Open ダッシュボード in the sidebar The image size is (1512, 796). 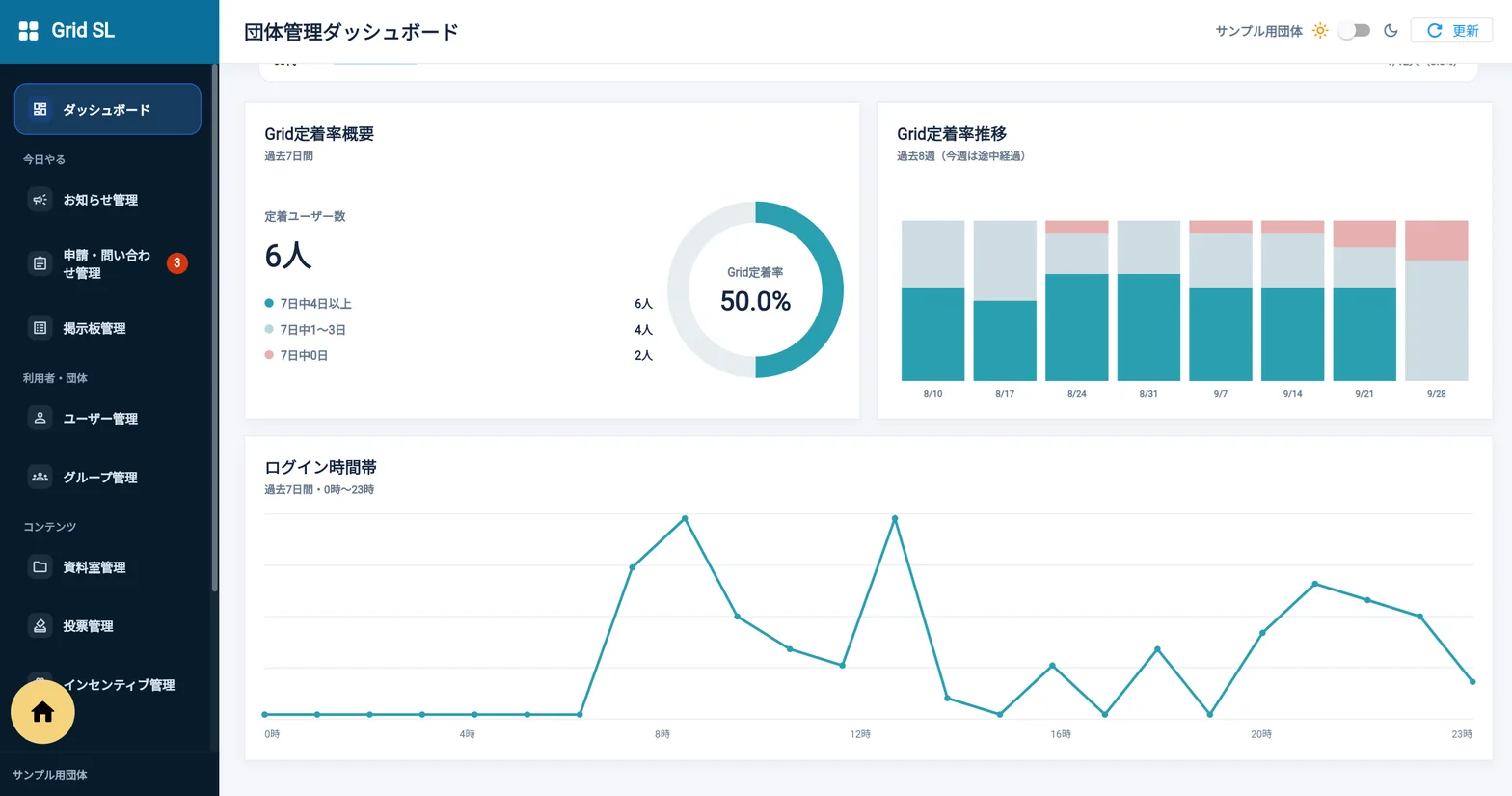108,110
